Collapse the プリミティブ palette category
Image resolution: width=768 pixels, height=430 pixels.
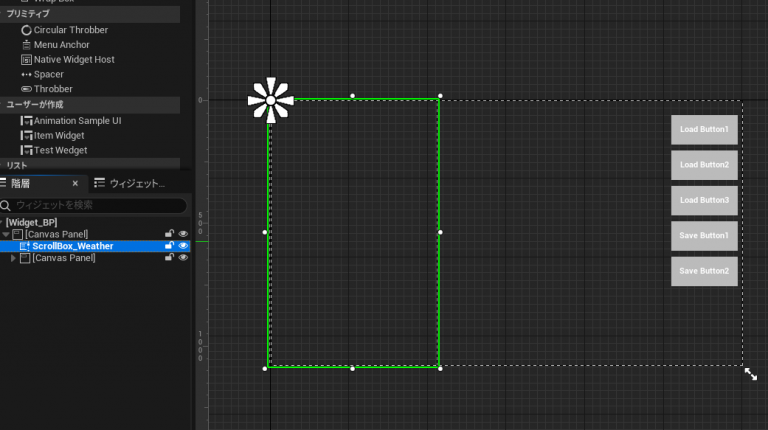30,15
